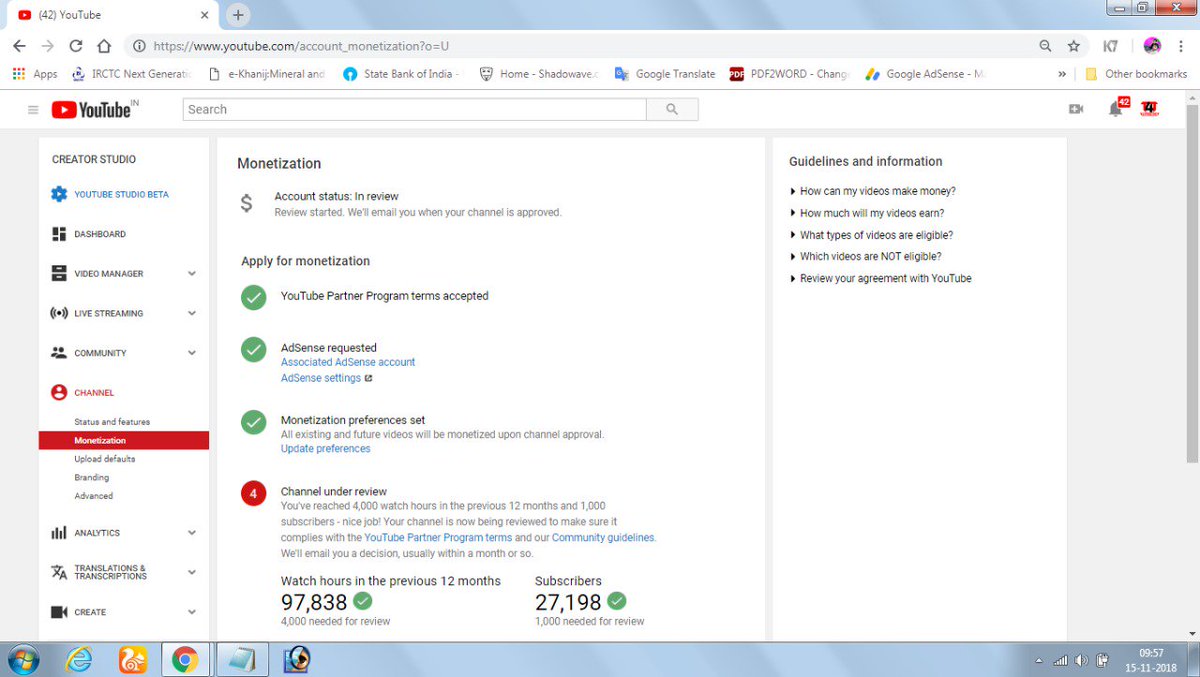Expand the Create section
Screen dimensions: 1200x677
coord(192,612)
